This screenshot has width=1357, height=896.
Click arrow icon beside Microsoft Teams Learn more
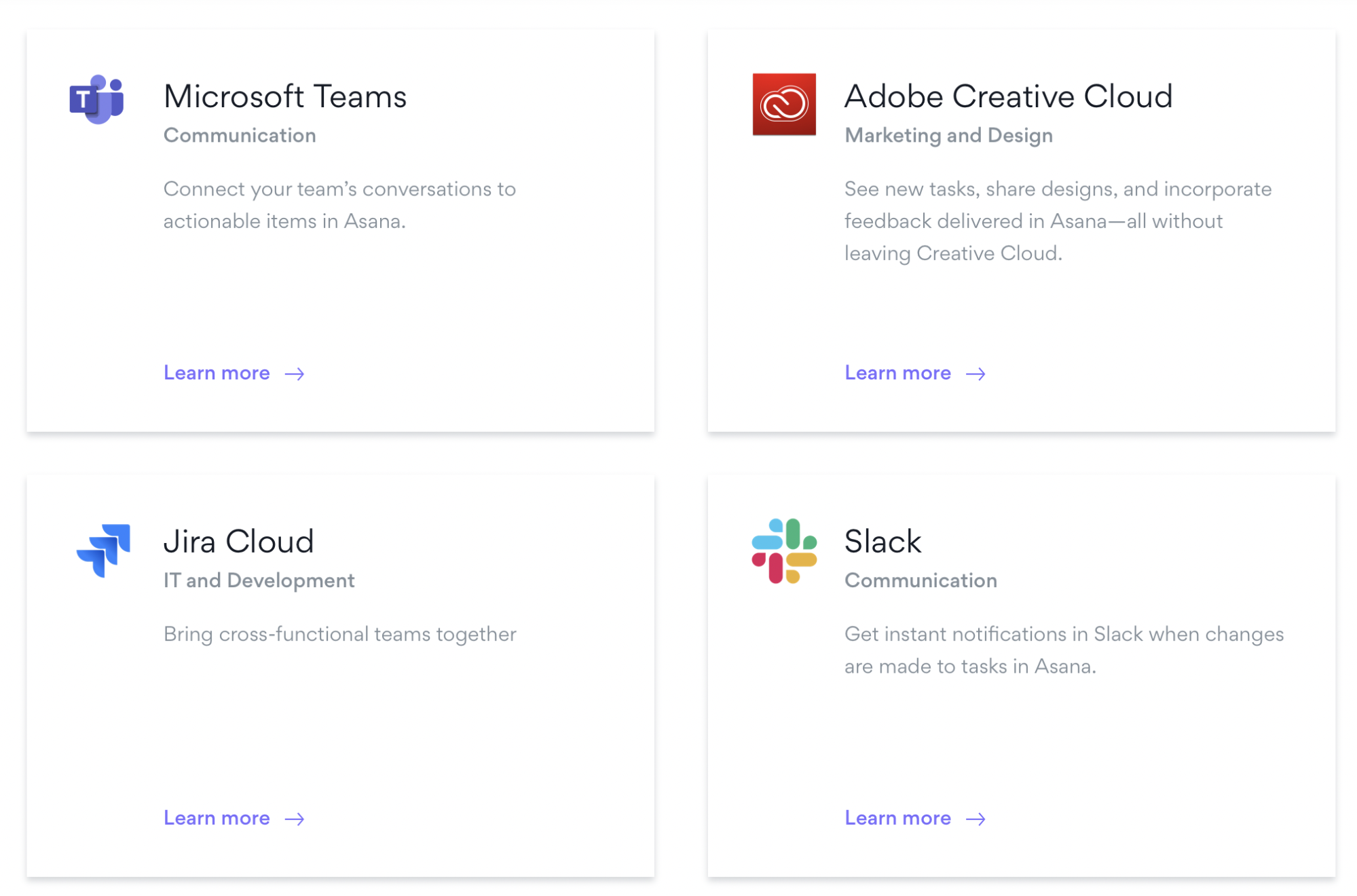tap(294, 374)
